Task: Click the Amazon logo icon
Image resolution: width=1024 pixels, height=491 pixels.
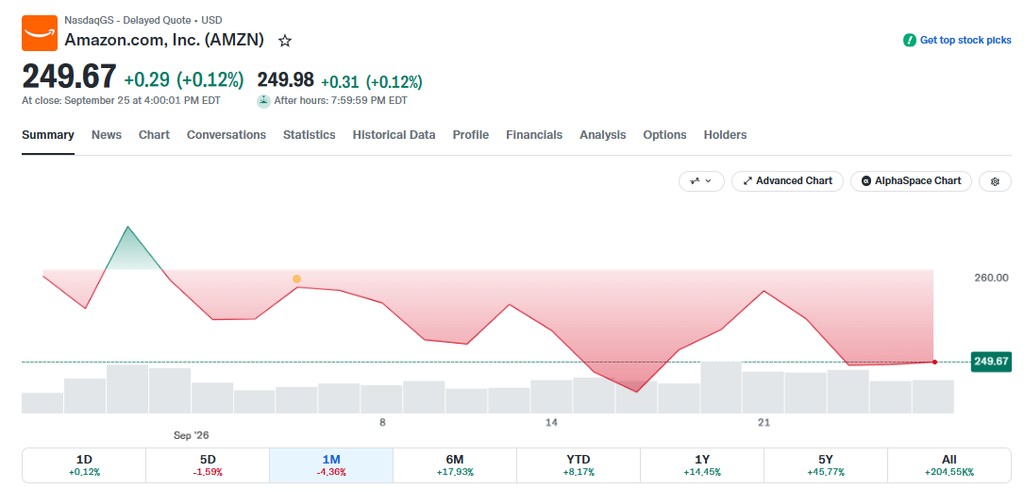Action: pos(40,33)
